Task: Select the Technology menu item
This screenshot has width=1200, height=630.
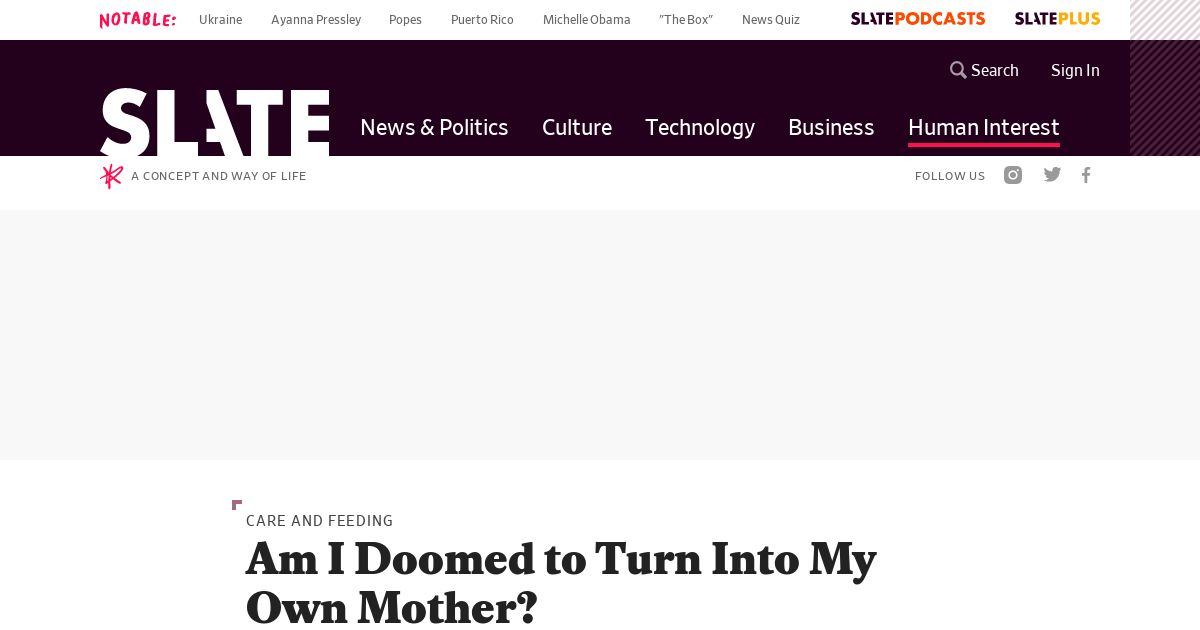Action: (700, 127)
